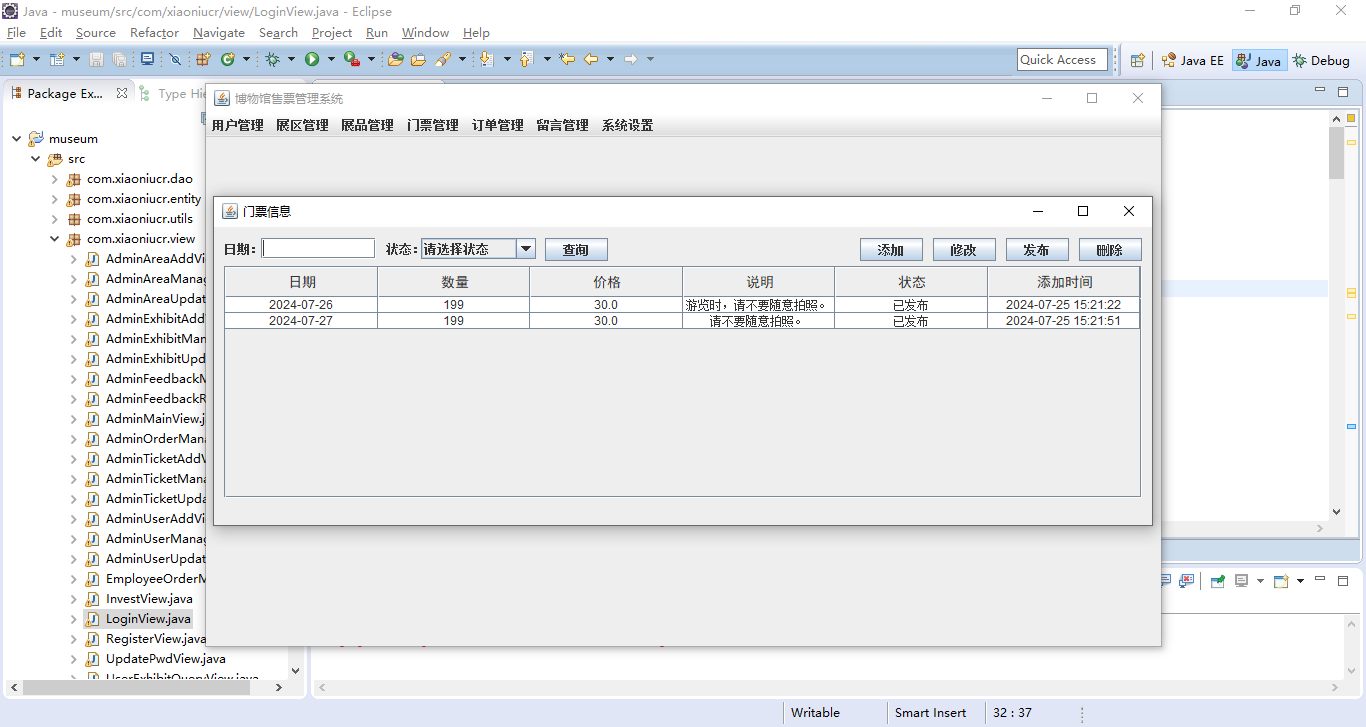1366x727 pixels.
Task: Click the editor vertical scrollbar thumb
Action: coord(1336,153)
